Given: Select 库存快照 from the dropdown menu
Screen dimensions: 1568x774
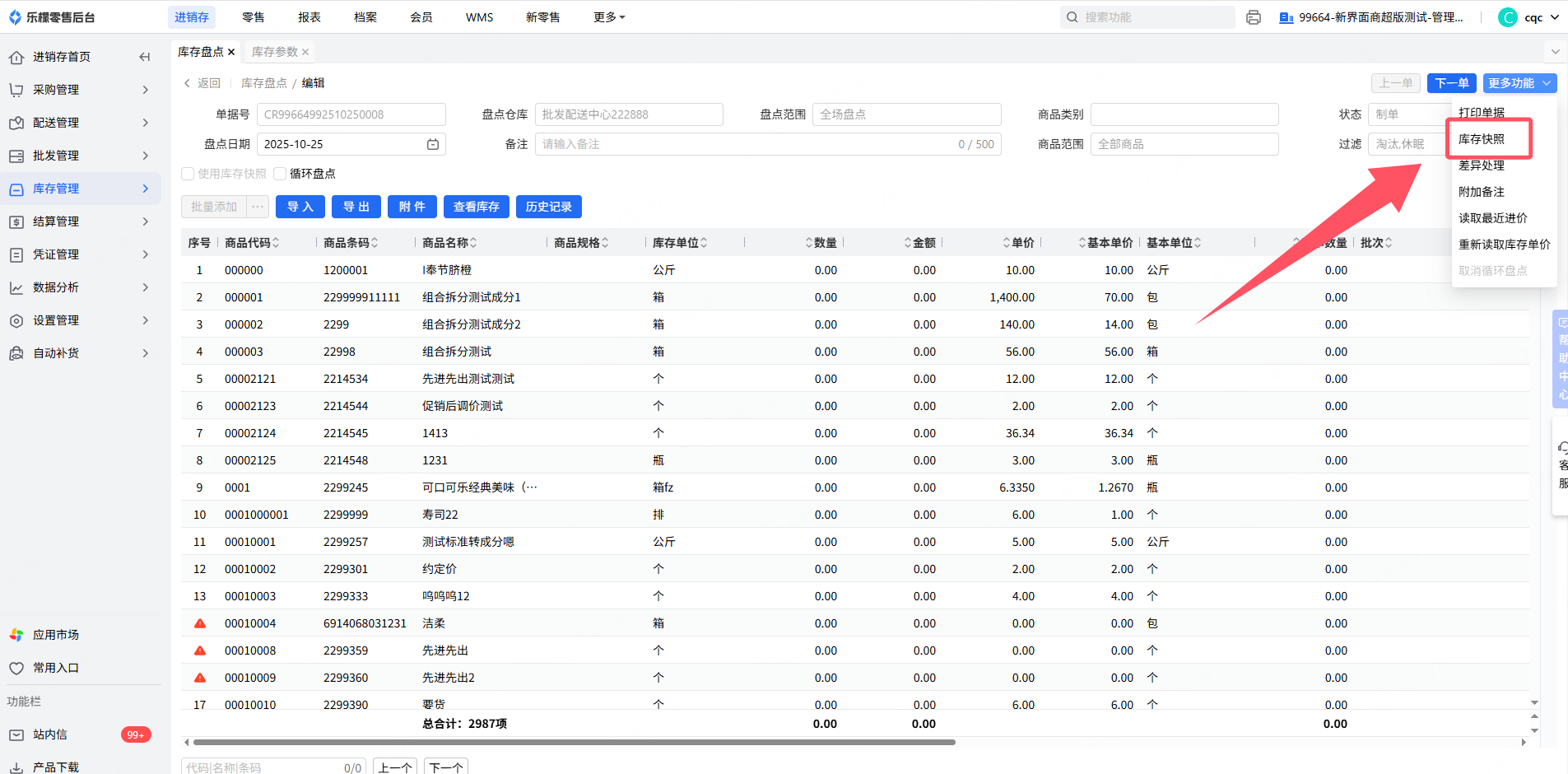Looking at the screenshot, I should (1482, 139).
